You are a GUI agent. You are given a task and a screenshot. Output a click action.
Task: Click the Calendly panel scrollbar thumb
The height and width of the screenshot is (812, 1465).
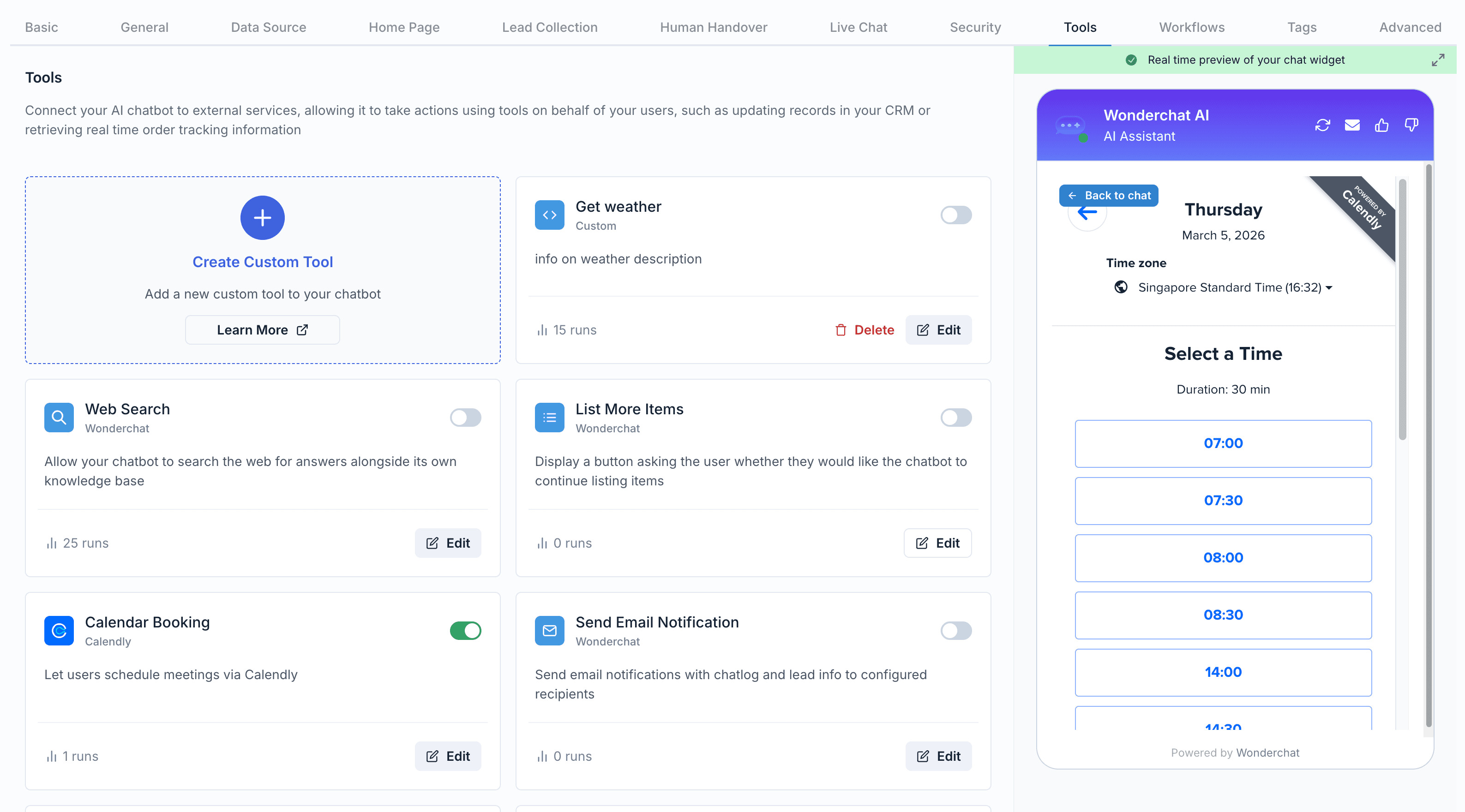(x=1402, y=310)
